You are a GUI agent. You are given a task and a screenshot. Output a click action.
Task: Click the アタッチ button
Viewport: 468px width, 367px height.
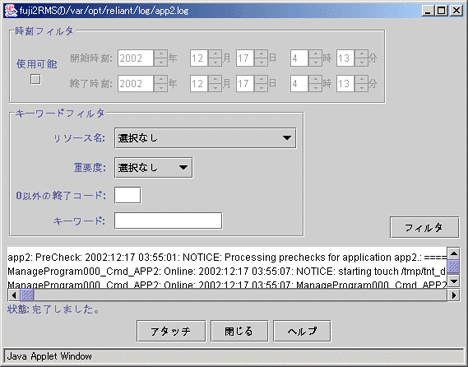[171, 331]
